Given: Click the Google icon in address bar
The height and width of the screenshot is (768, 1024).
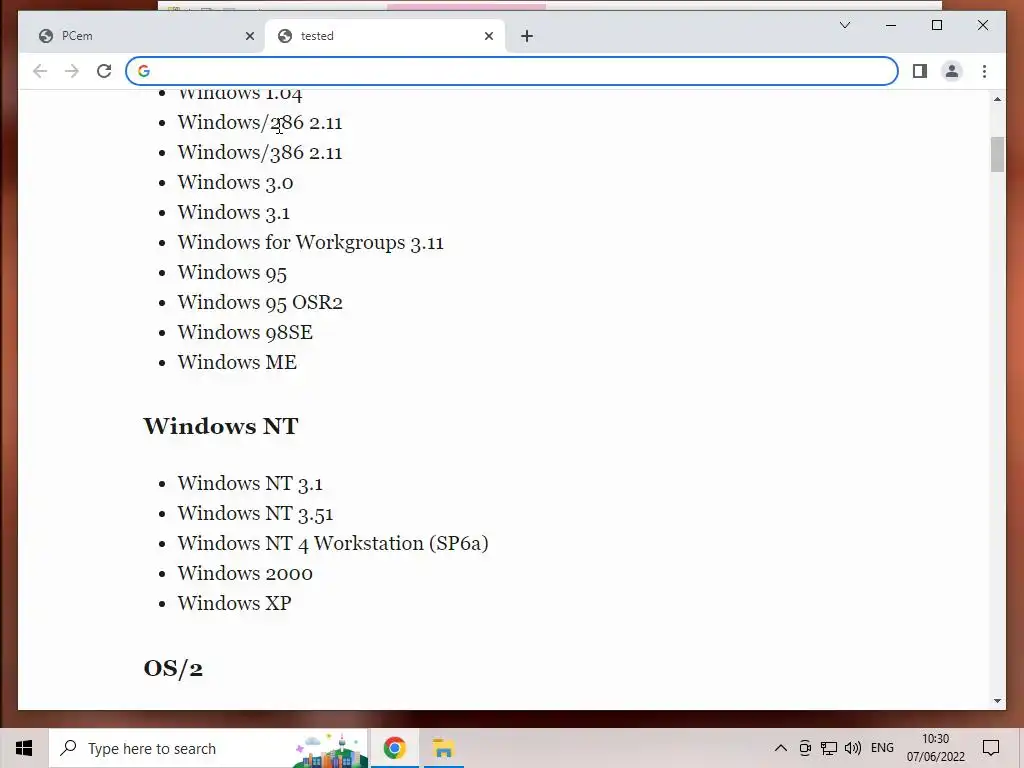Looking at the screenshot, I should [144, 71].
